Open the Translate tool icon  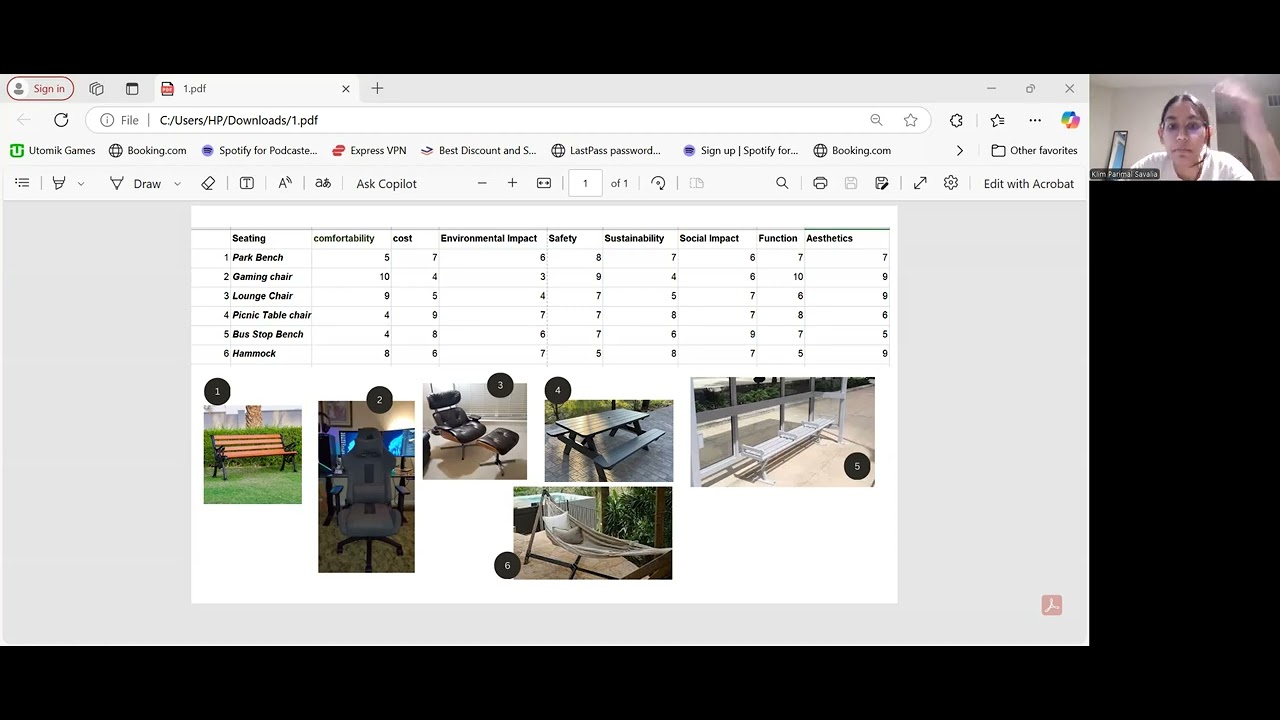coord(323,183)
